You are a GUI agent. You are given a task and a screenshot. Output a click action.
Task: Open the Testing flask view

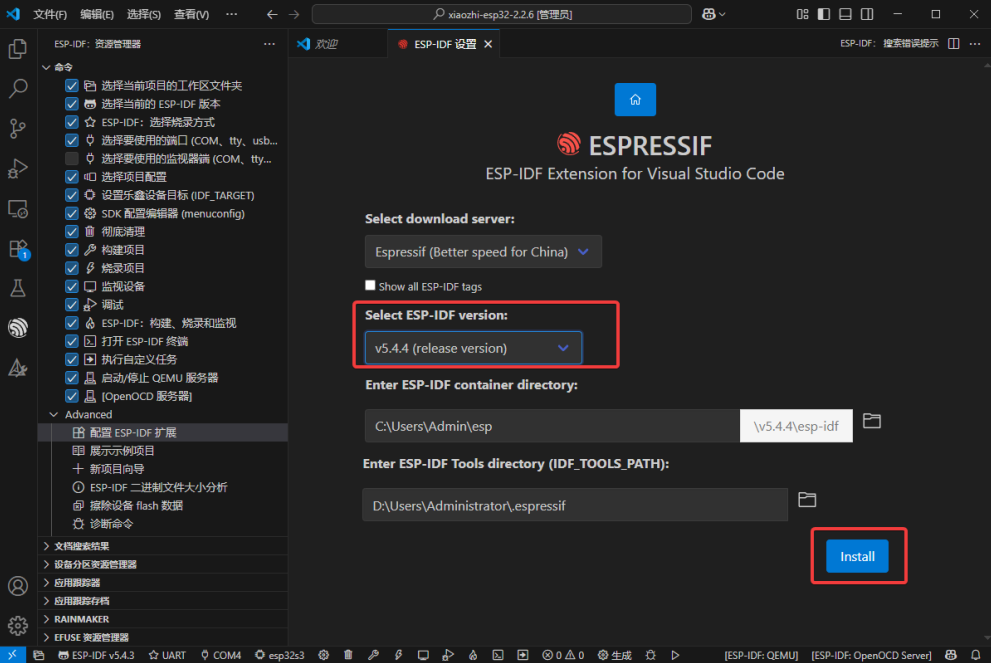[x=18, y=288]
